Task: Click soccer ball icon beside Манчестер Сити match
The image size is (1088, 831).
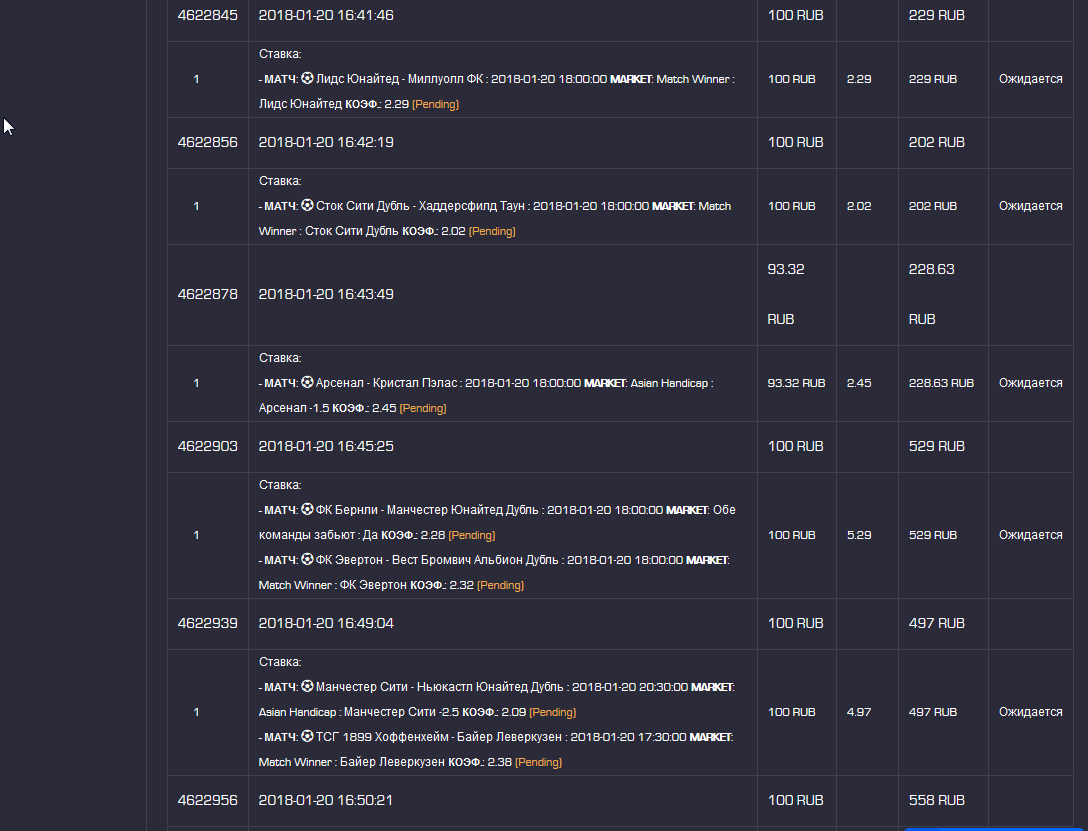Action: click(x=307, y=687)
